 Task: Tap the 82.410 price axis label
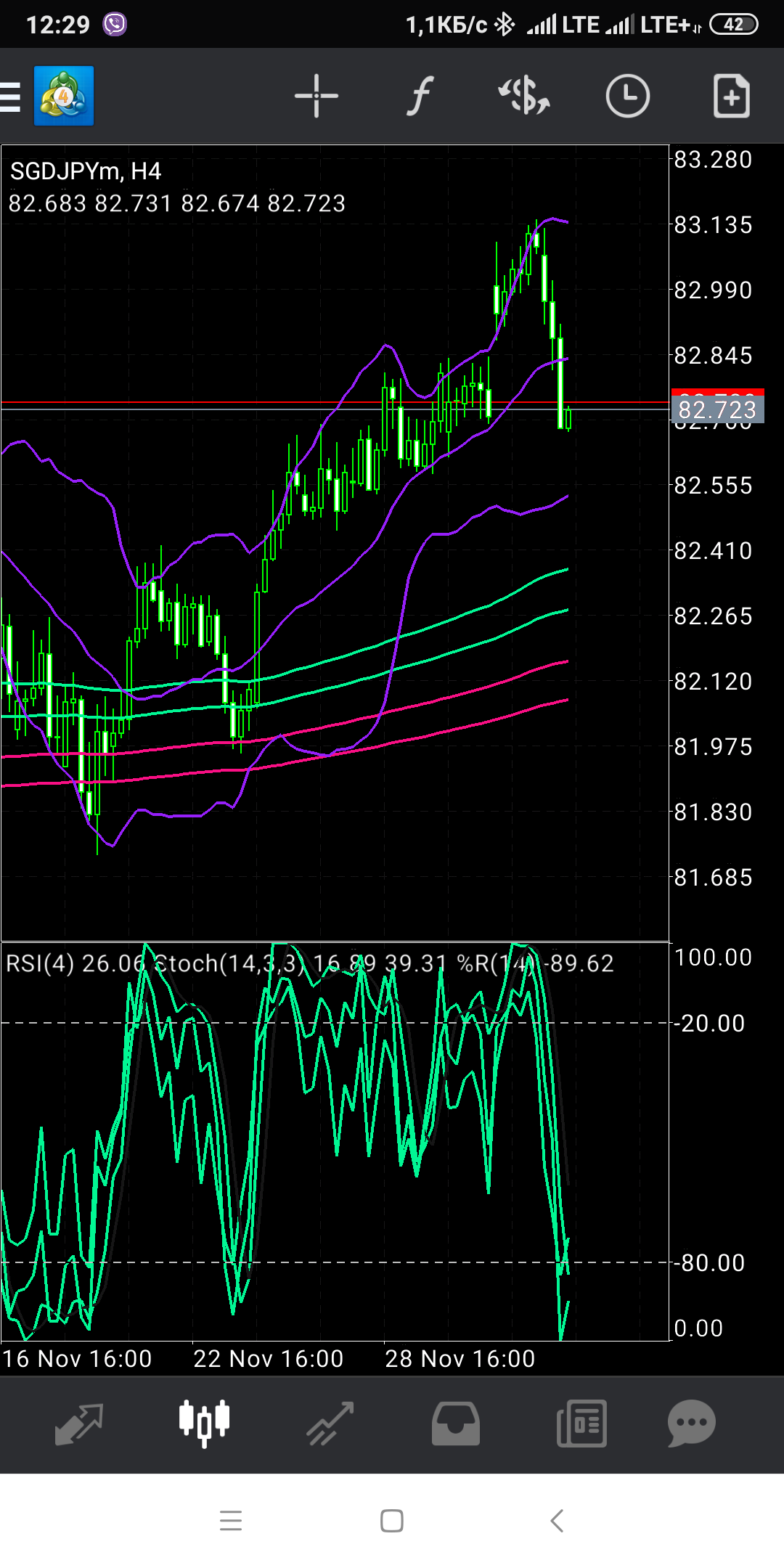pyautogui.click(x=713, y=551)
